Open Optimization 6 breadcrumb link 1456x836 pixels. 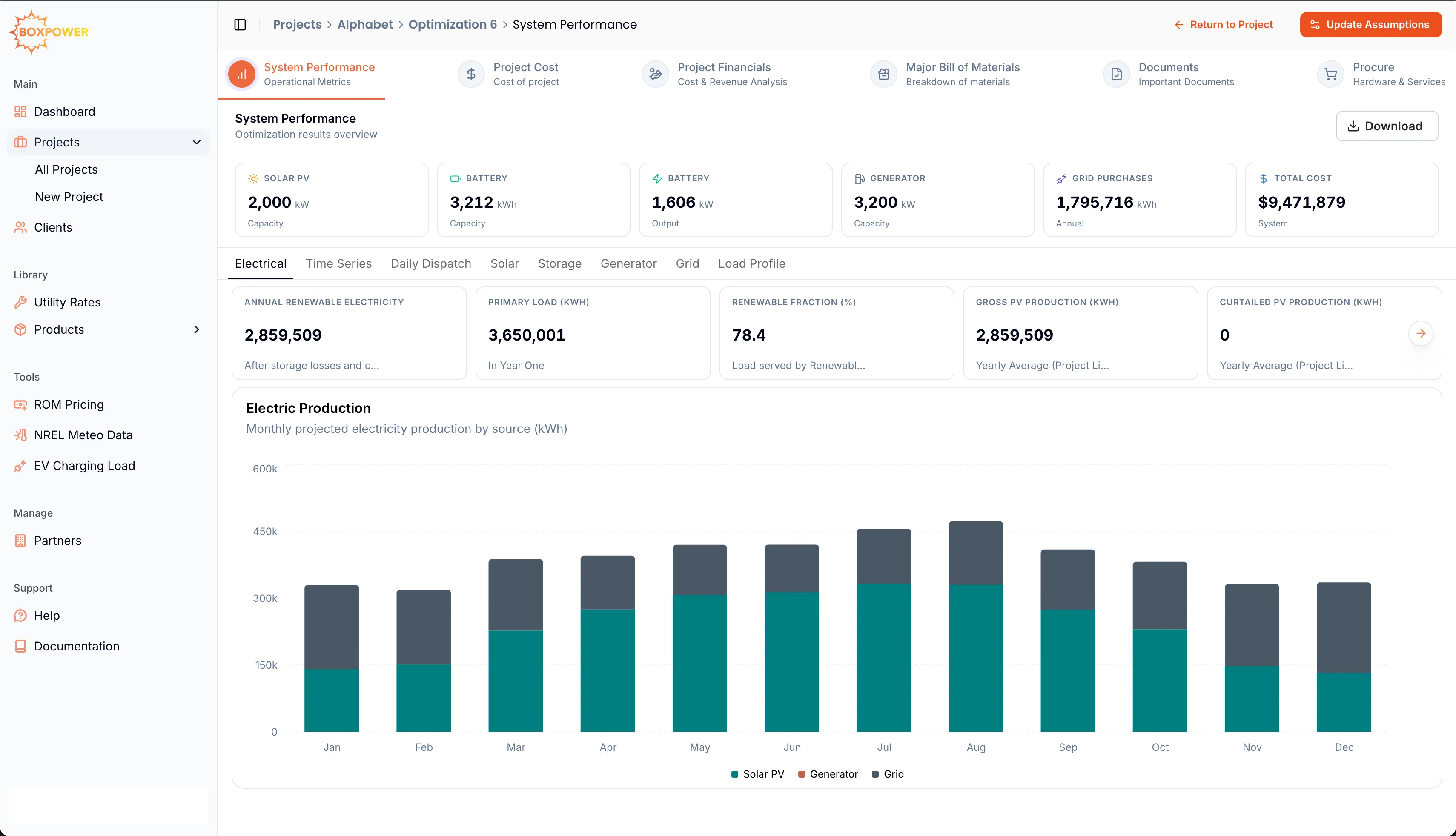click(453, 25)
